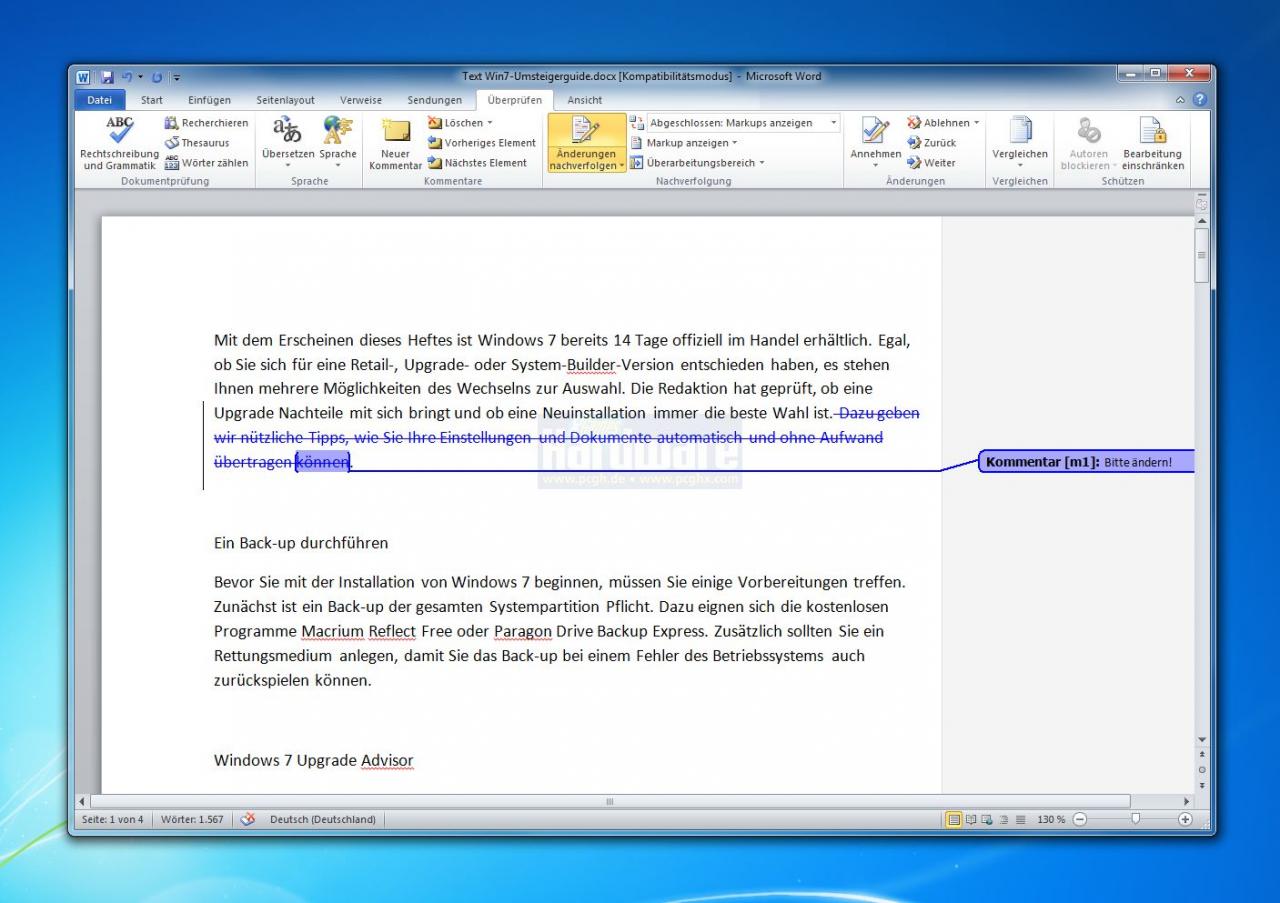The image size is (1280, 903).
Task: Click the horizontal scrollbar thumb
Action: pos(610,801)
